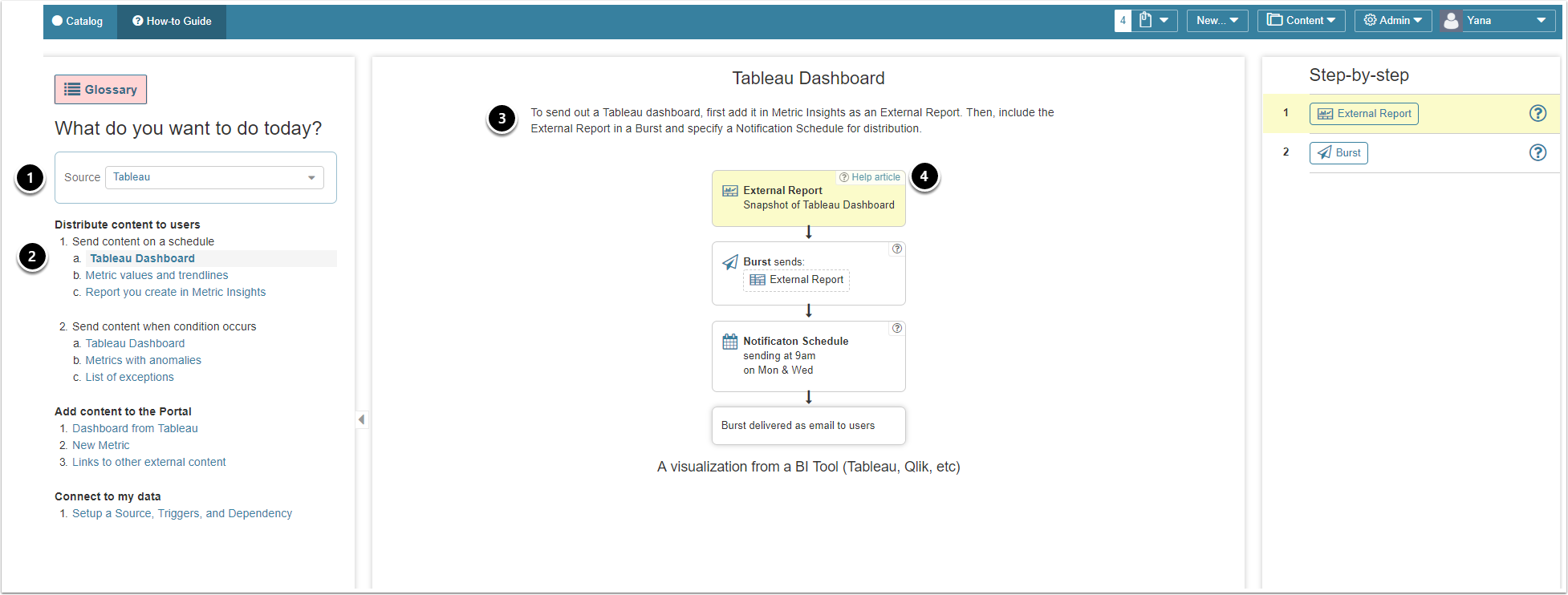This screenshot has width=1568, height=595.
Task: Click 'sending at 9am' schedule text
Action: [x=779, y=356]
